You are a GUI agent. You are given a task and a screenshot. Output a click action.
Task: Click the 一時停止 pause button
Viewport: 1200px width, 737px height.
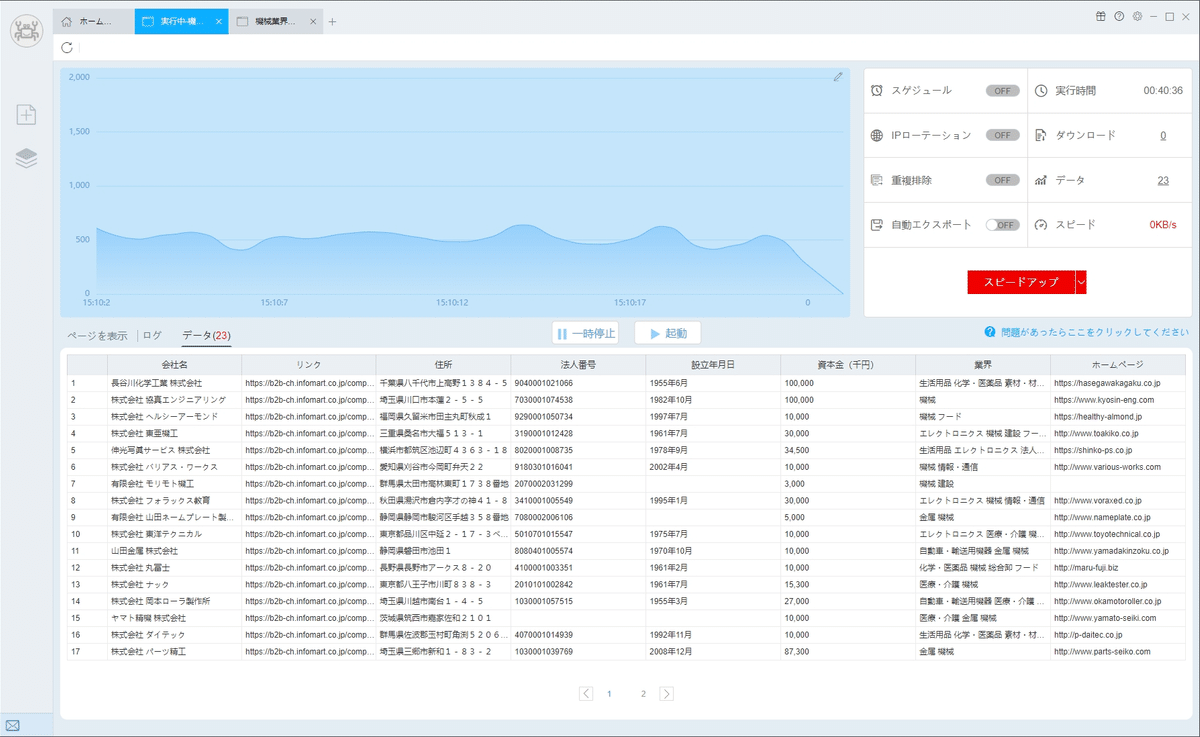pos(585,333)
